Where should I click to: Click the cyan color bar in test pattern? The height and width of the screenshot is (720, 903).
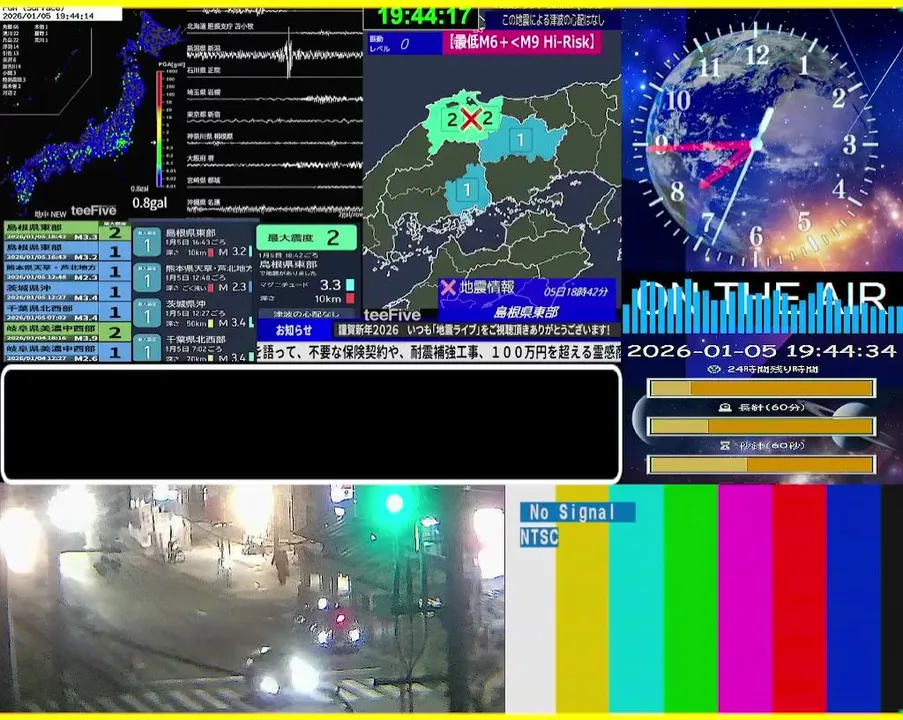tap(636, 599)
